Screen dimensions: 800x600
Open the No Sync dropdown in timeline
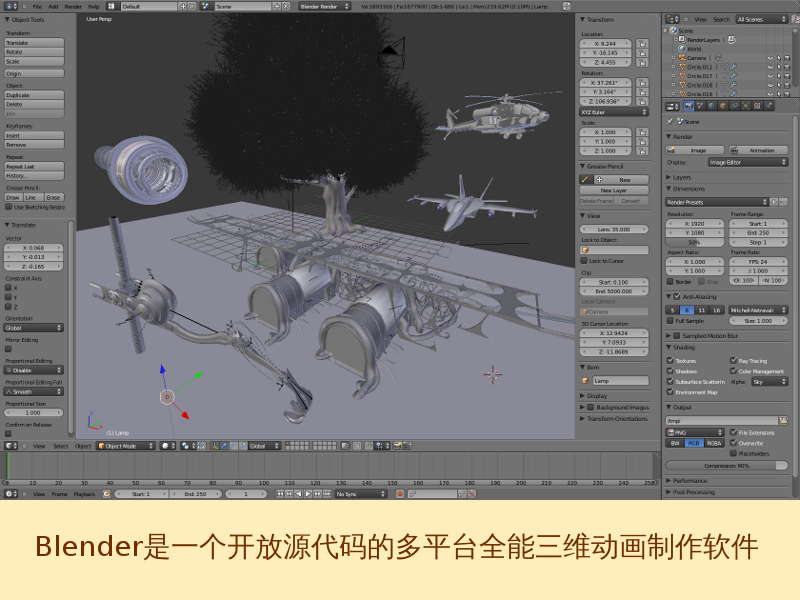(360, 494)
